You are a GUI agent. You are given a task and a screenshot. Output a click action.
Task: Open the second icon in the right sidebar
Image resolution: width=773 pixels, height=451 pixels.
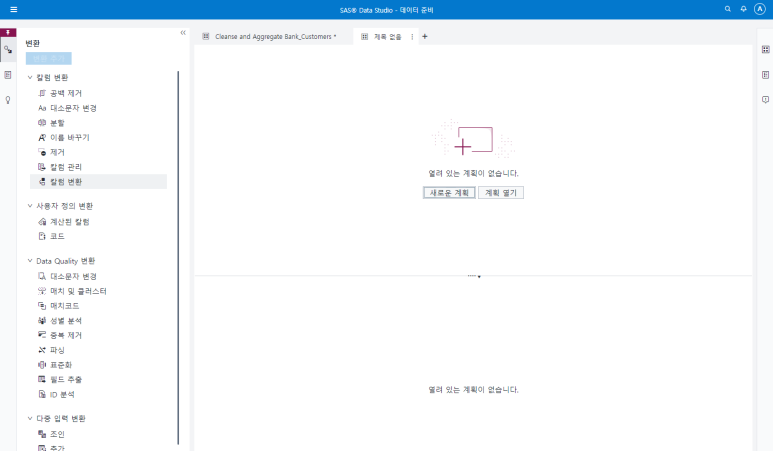point(765,75)
